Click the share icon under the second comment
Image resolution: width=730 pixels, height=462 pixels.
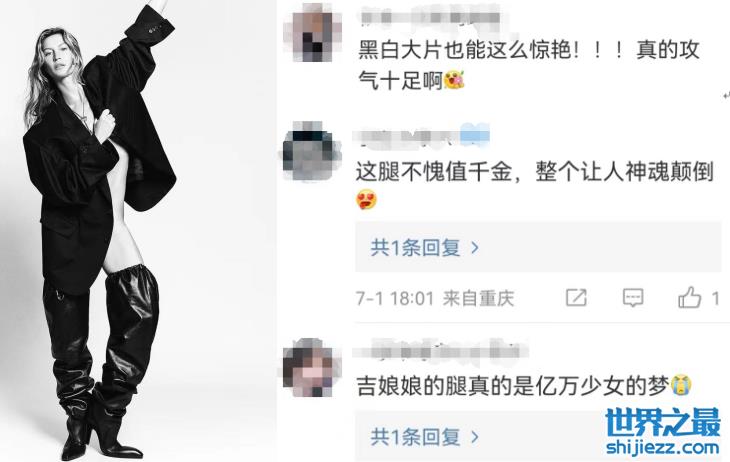(x=576, y=297)
